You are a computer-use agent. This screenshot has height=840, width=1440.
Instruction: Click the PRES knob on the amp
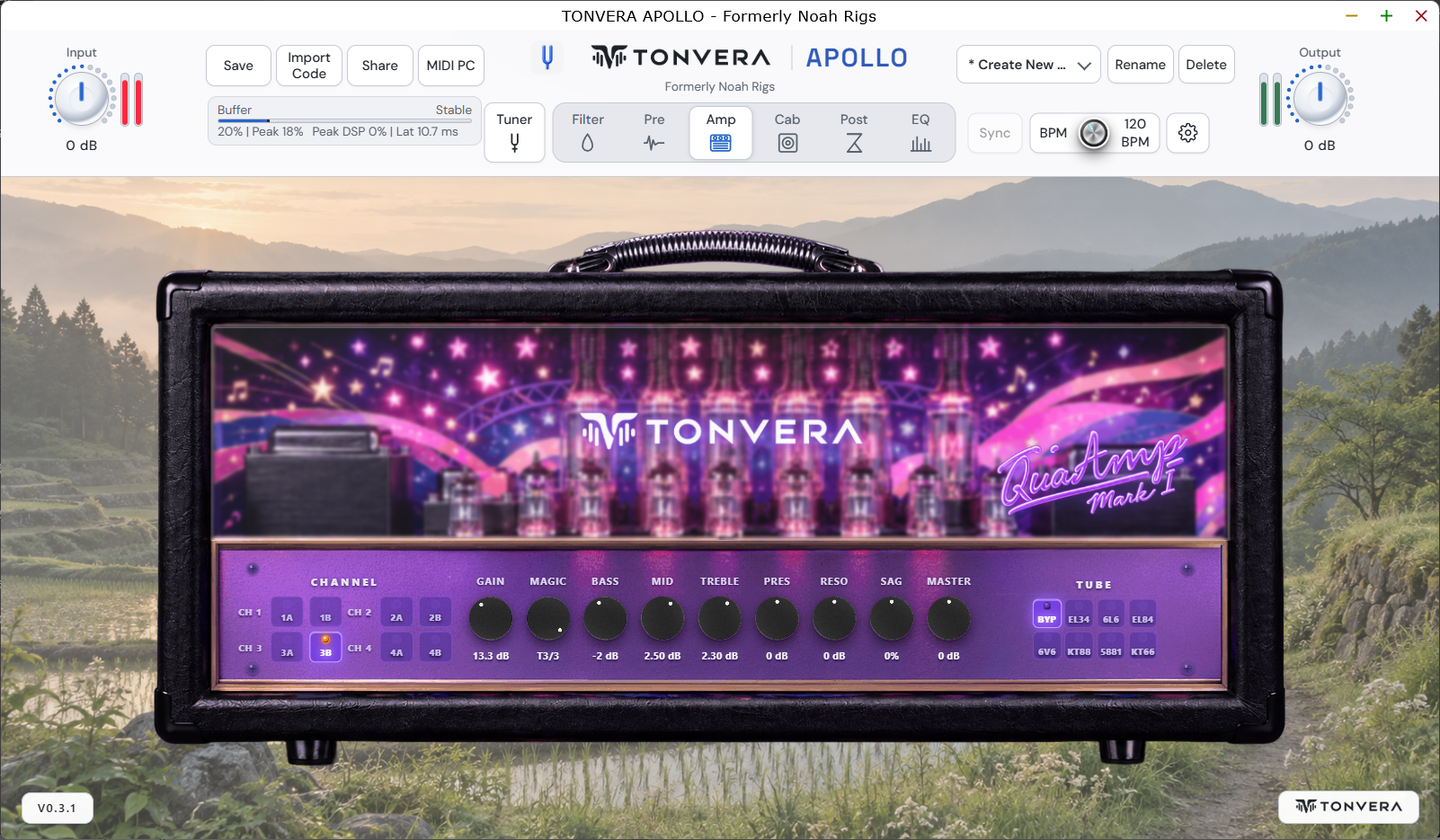(777, 619)
